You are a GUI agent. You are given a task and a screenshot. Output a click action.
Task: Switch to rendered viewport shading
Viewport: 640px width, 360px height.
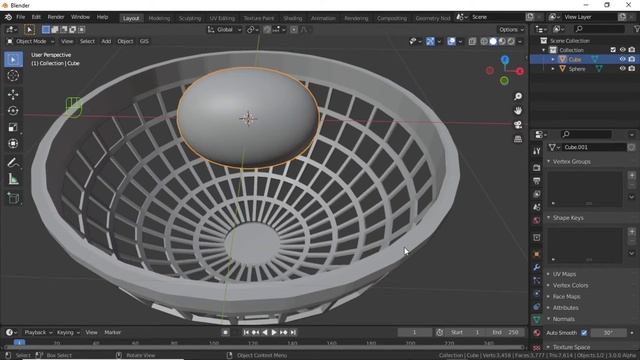tap(511, 41)
